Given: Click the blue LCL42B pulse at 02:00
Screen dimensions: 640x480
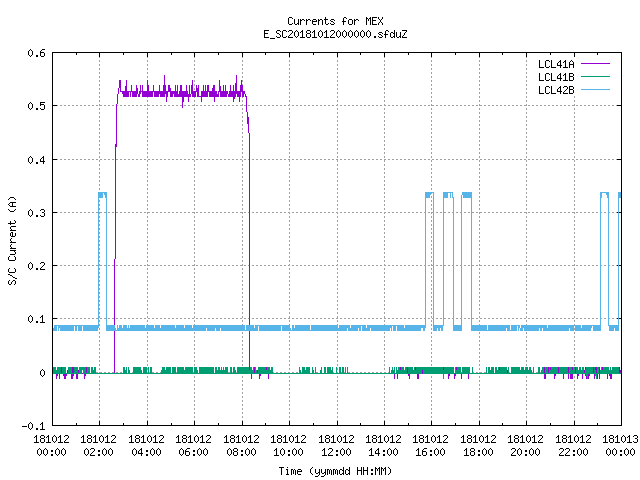Looking at the screenshot, I should click(102, 195).
